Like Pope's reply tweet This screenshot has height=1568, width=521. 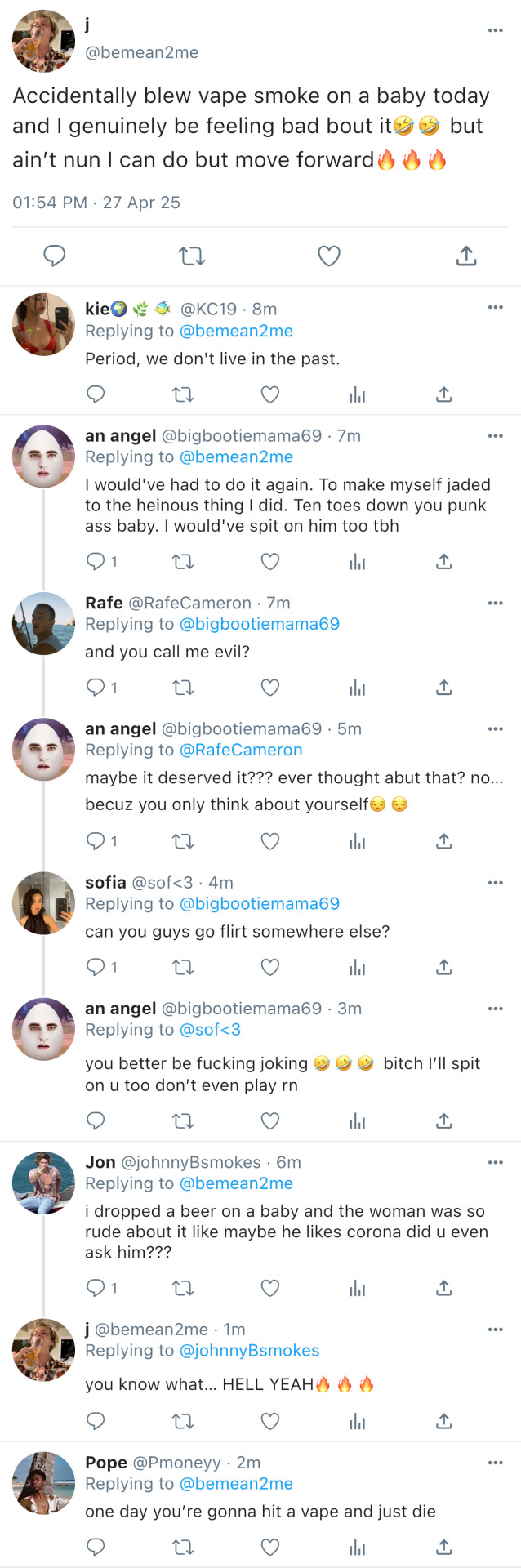pos(270,1547)
